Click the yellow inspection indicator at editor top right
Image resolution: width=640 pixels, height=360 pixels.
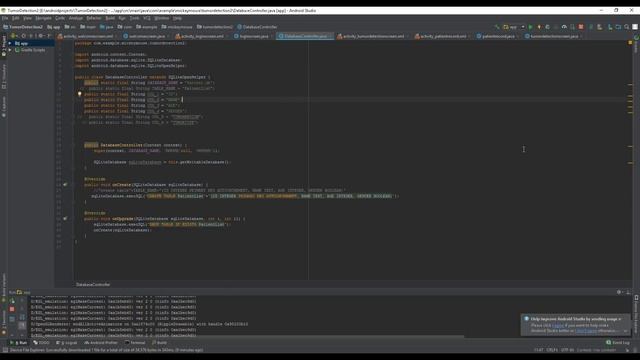click(630, 42)
